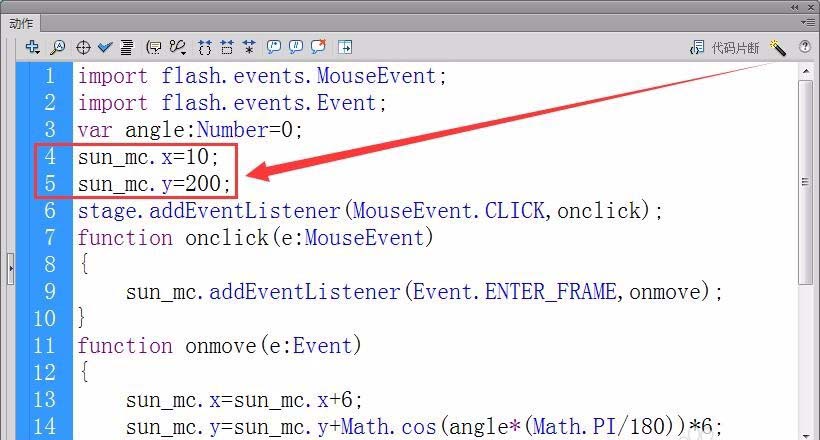
Task: Click the line 'import flash.events.MouseEvent;'
Action: (262, 76)
